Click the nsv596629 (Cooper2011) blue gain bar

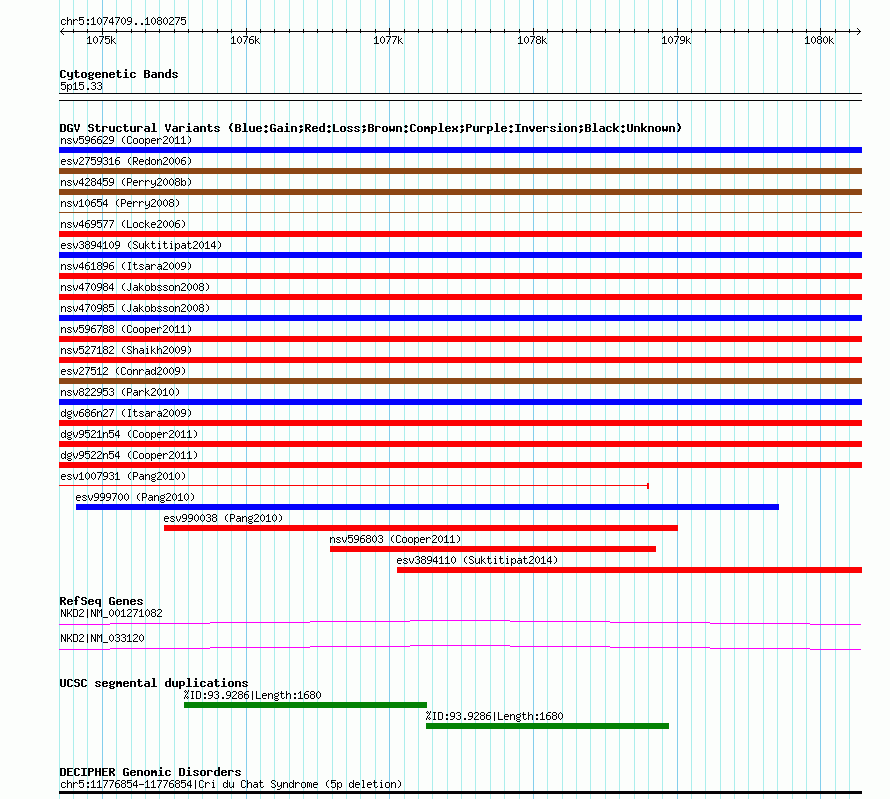(460, 150)
